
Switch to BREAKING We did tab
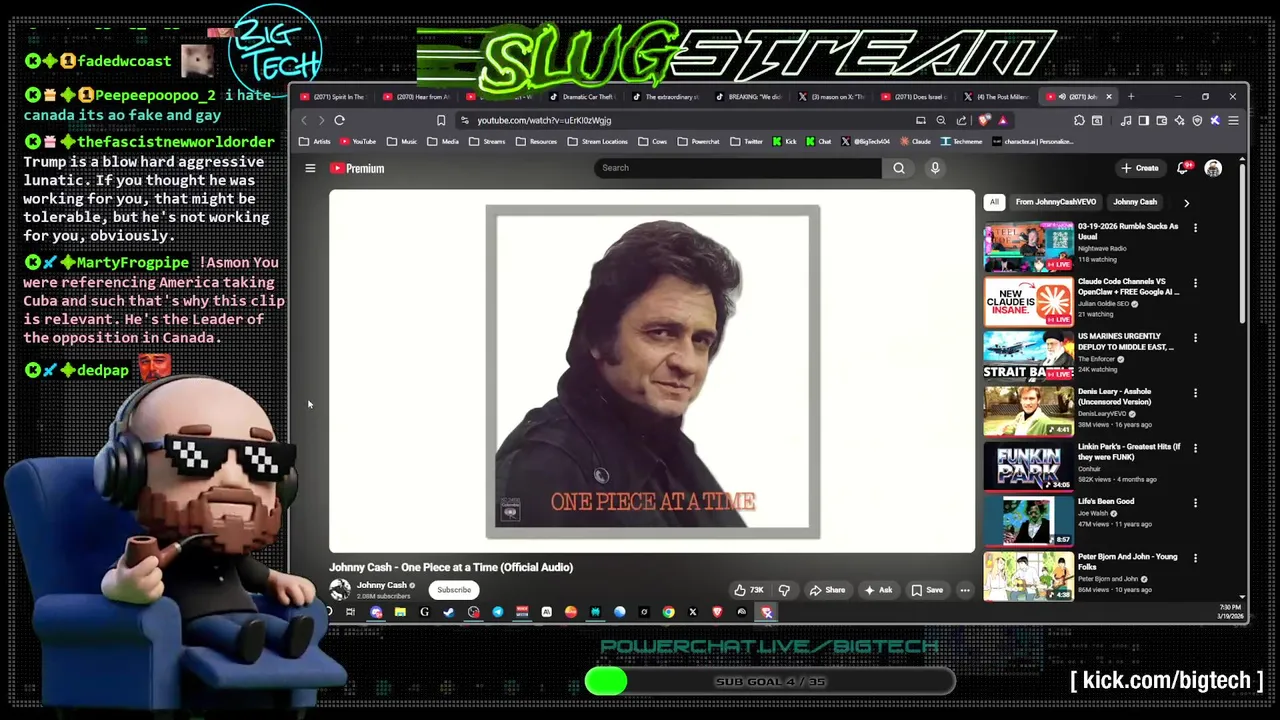pyautogui.click(x=748, y=97)
